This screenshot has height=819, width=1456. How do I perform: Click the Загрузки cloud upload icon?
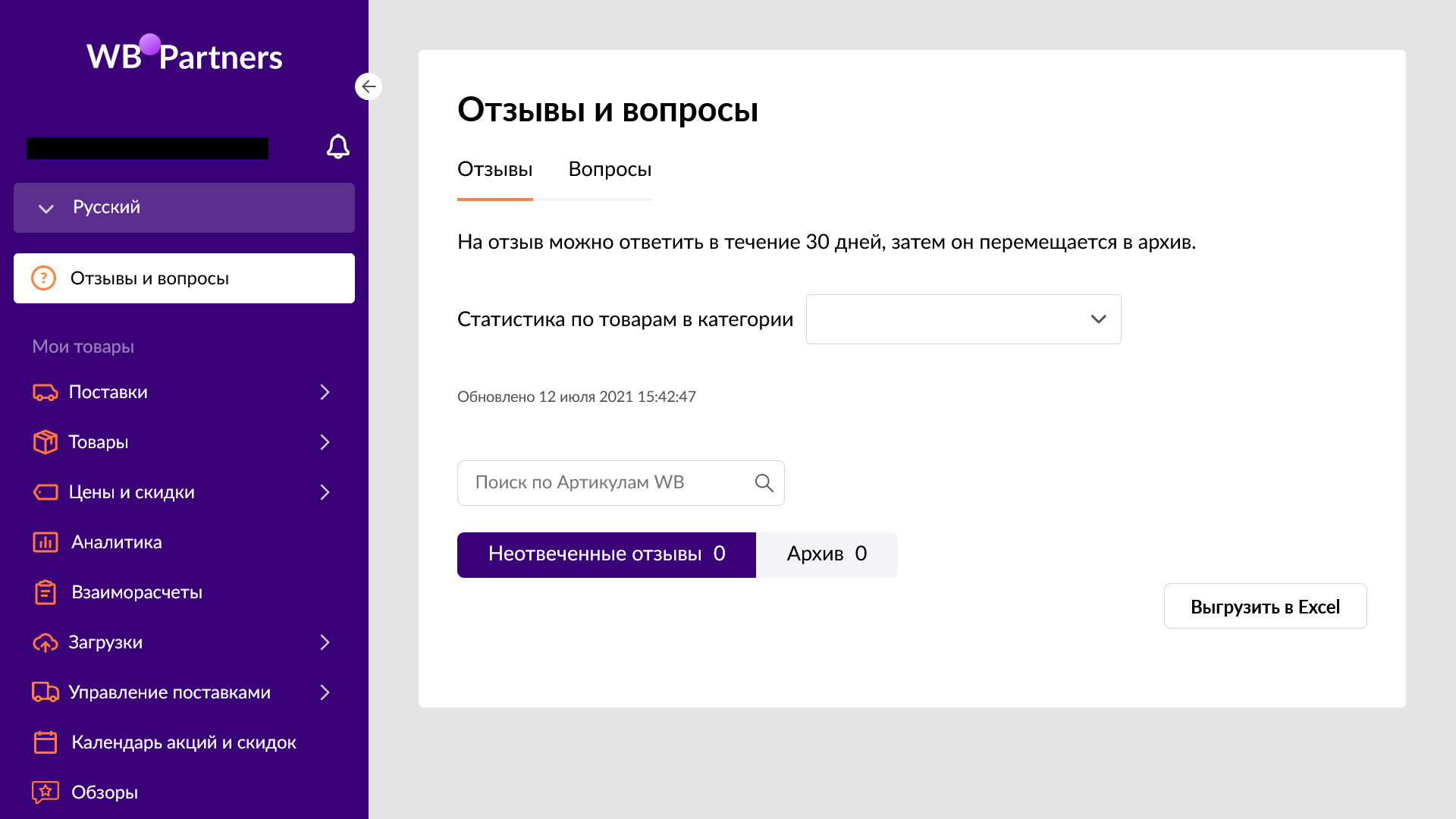click(45, 642)
